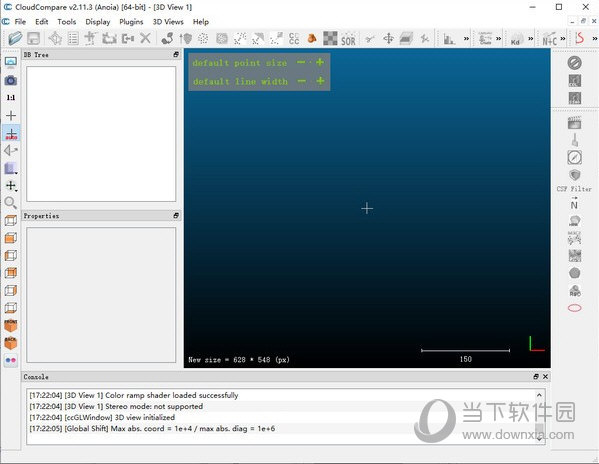The height and width of the screenshot is (464, 599).
Task: Set the BACK cube view
Action: pyautogui.click(x=11, y=343)
